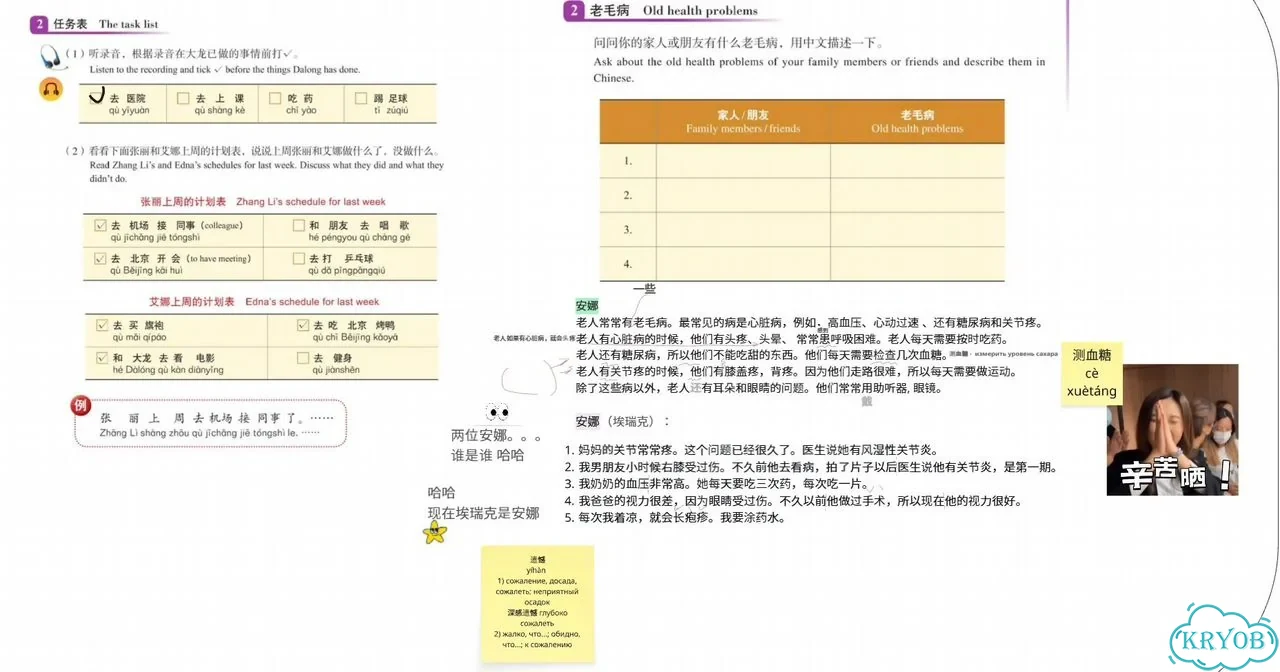Select the line 老人常常有老毛病
The height and width of the screenshot is (672, 1280).
(x=809, y=322)
